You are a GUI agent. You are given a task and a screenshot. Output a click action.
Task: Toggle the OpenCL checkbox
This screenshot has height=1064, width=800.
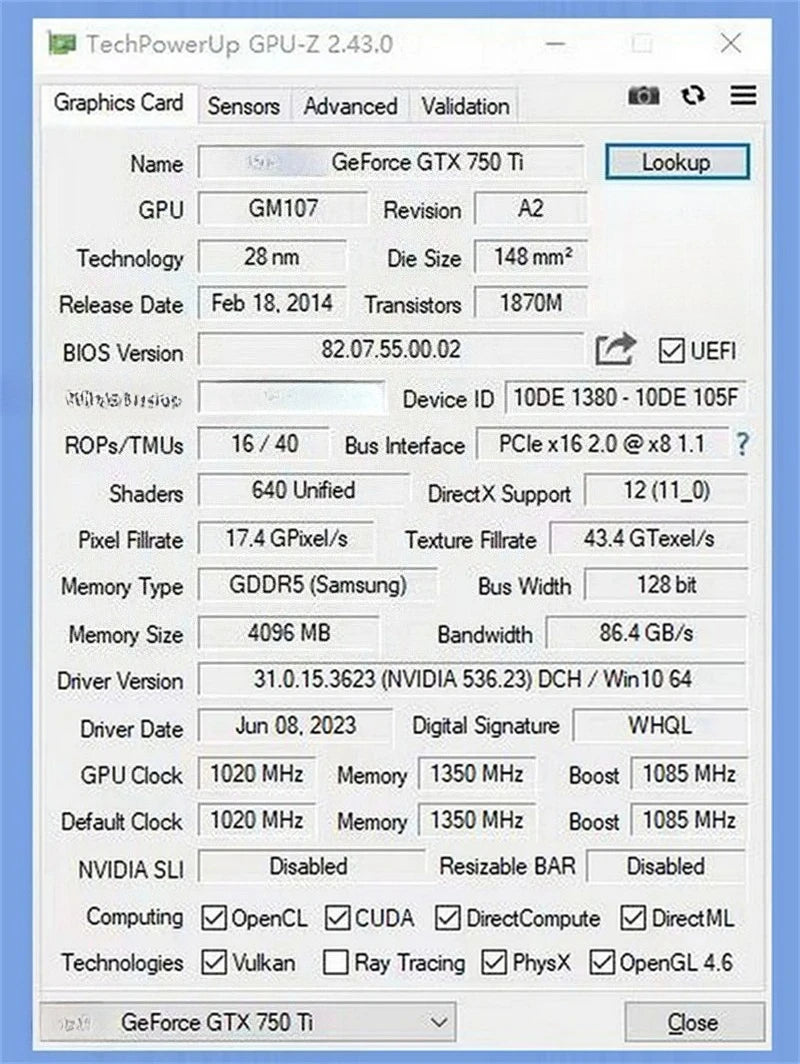coord(214,918)
